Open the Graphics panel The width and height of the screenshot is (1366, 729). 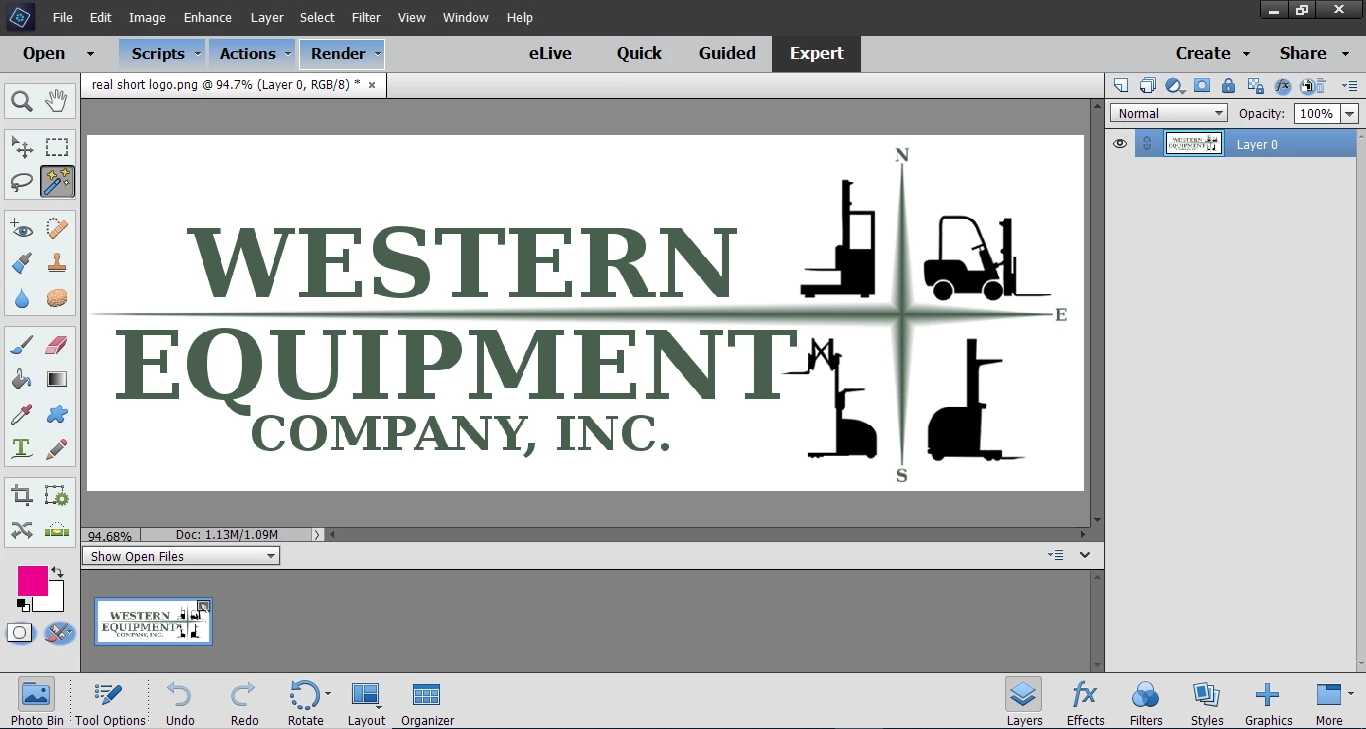pyautogui.click(x=1268, y=702)
